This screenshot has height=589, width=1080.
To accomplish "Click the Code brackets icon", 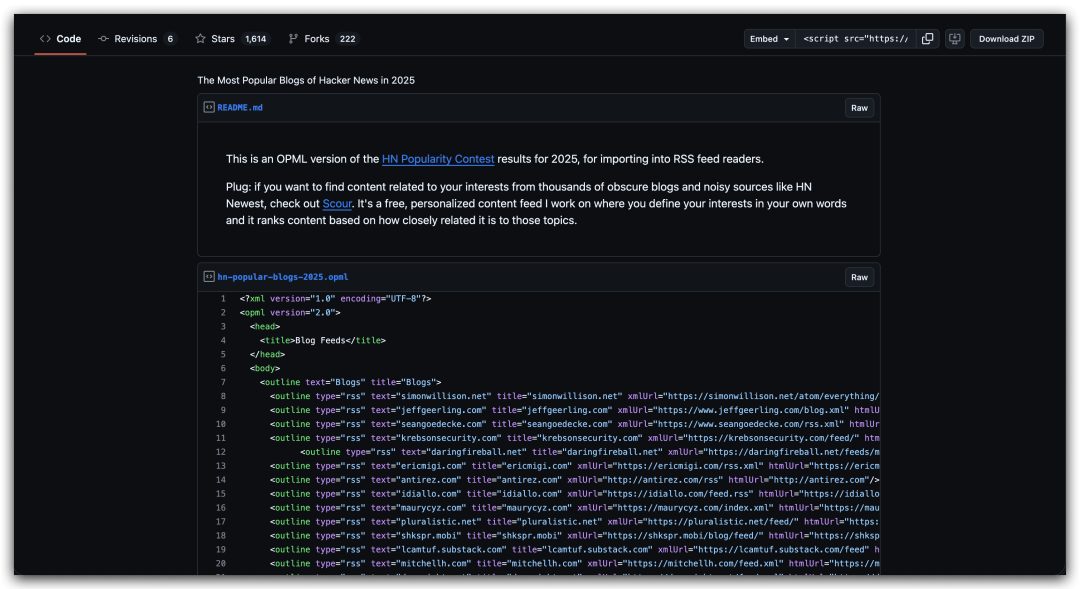I will (x=45, y=39).
